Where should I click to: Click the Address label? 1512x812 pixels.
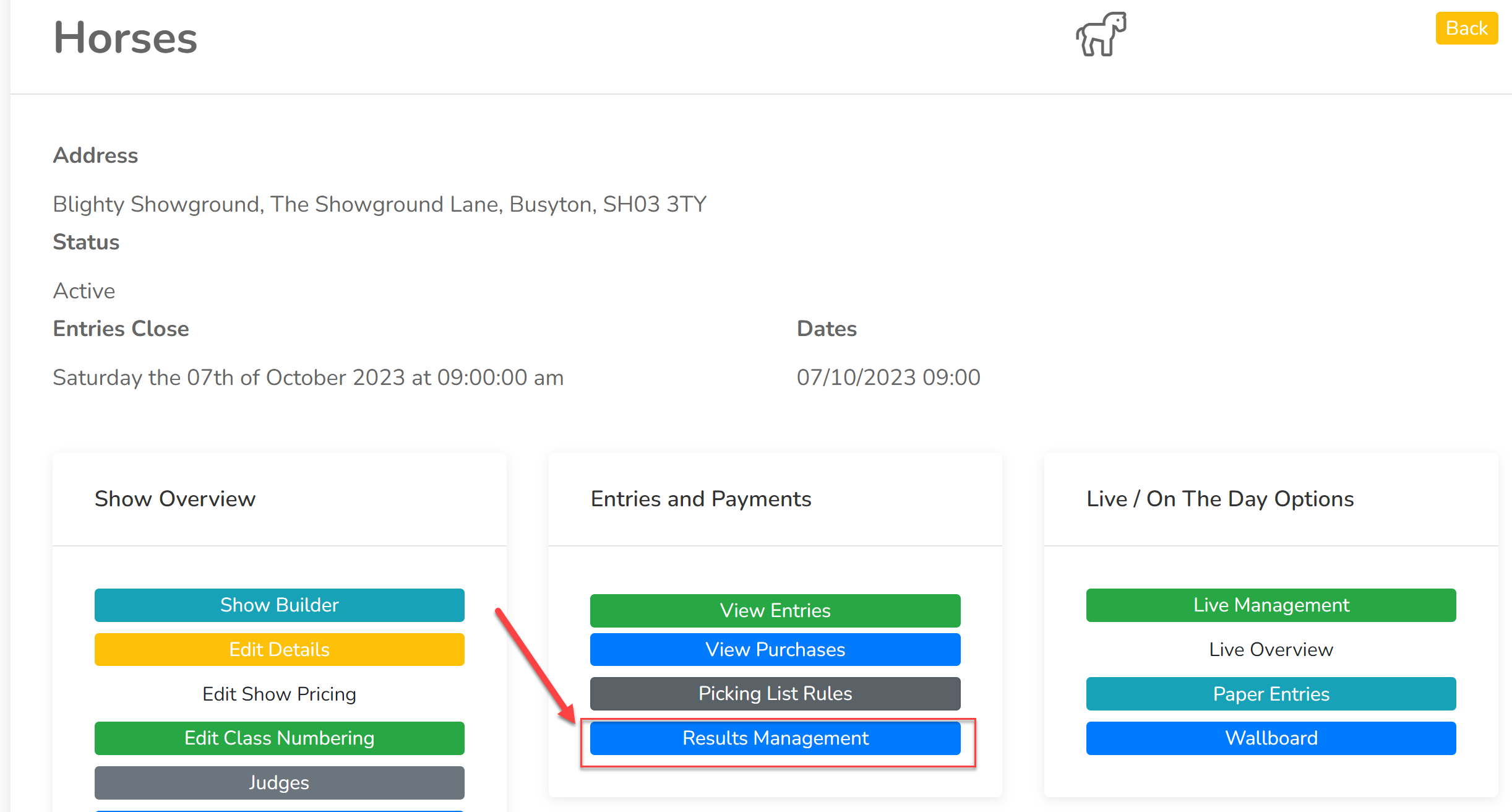coord(95,155)
